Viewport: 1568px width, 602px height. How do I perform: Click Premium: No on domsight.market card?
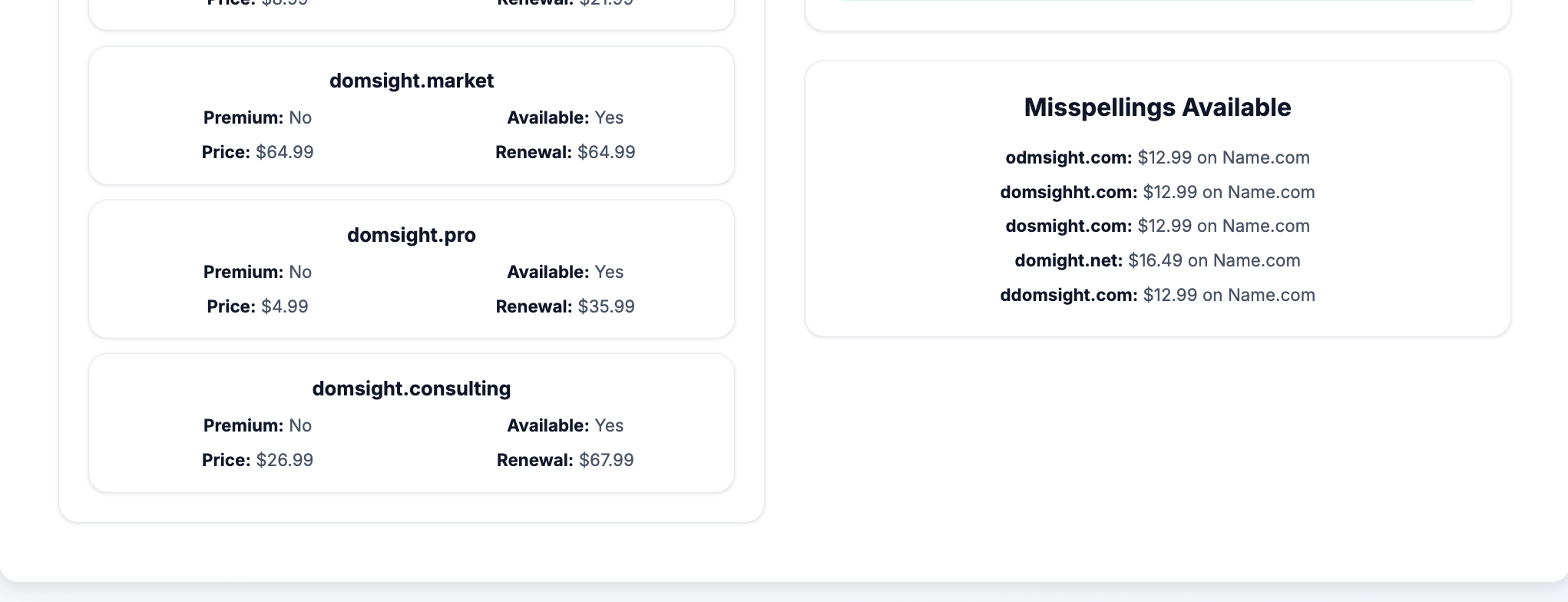click(x=257, y=117)
